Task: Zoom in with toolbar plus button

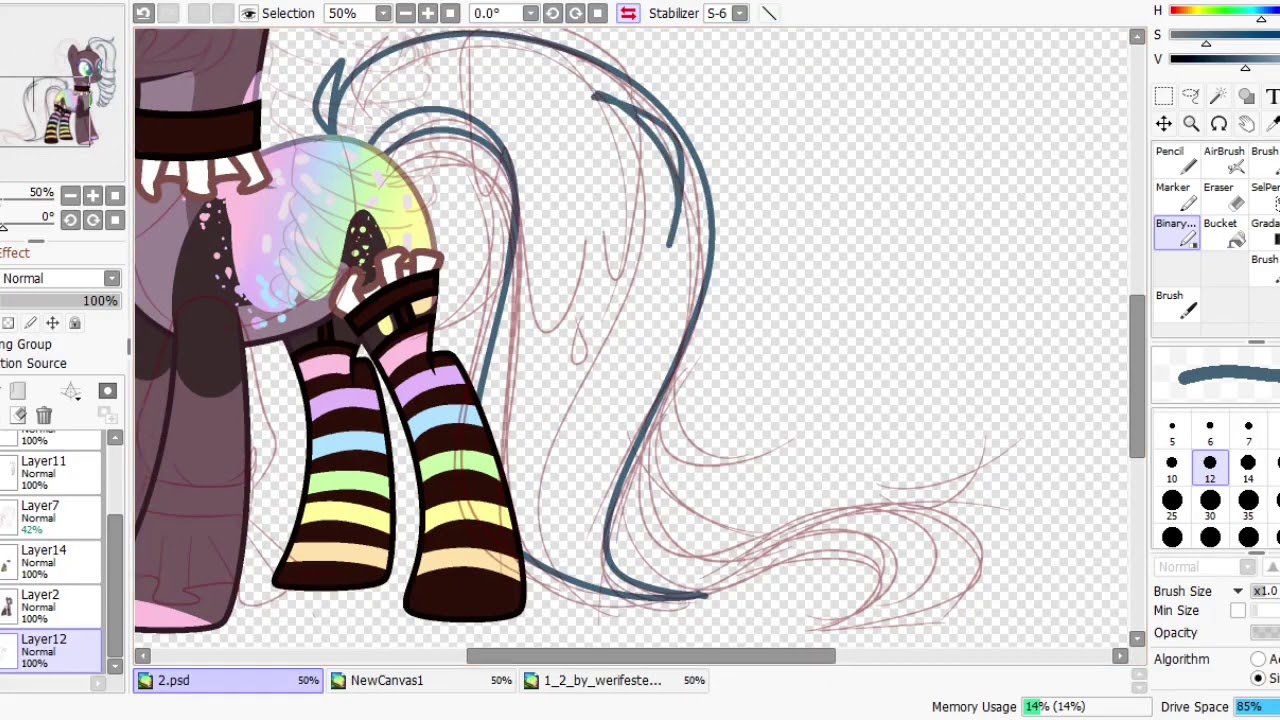Action: click(427, 13)
